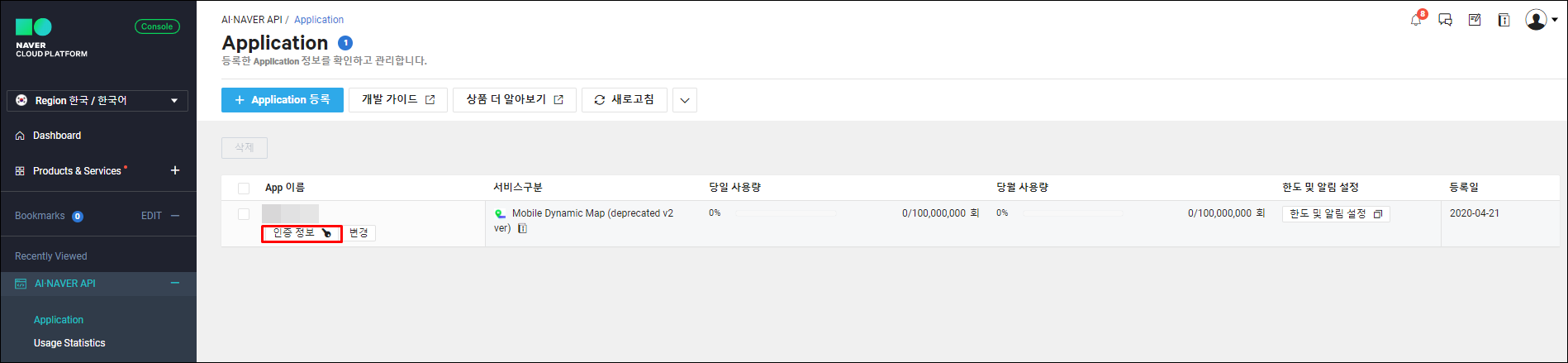The width and height of the screenshot is (1568, 363).
Task: Open the info guide icon in header
Action: (x=1504, y=20)
